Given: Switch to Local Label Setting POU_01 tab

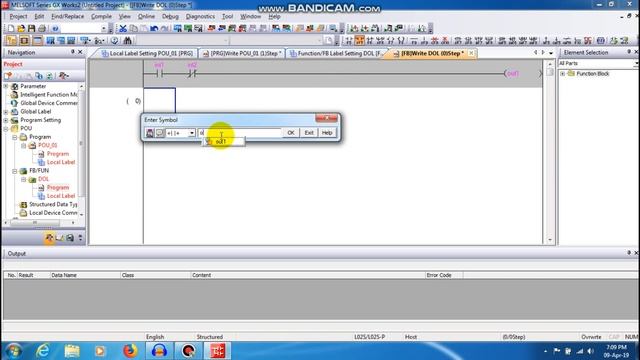Looking at the screenshot, I should pyautogui.click(x=147, y=53).
